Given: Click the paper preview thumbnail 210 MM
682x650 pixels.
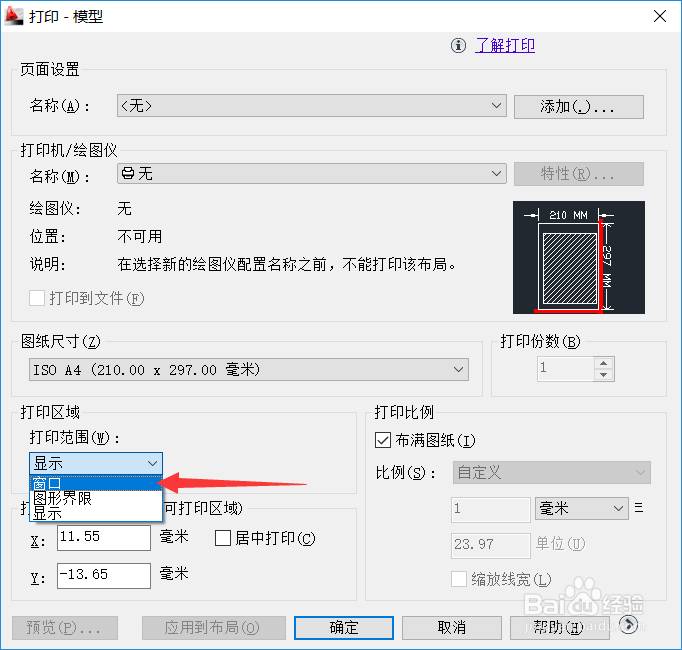Looking at the screenshot, I should [x=579, y=258].
